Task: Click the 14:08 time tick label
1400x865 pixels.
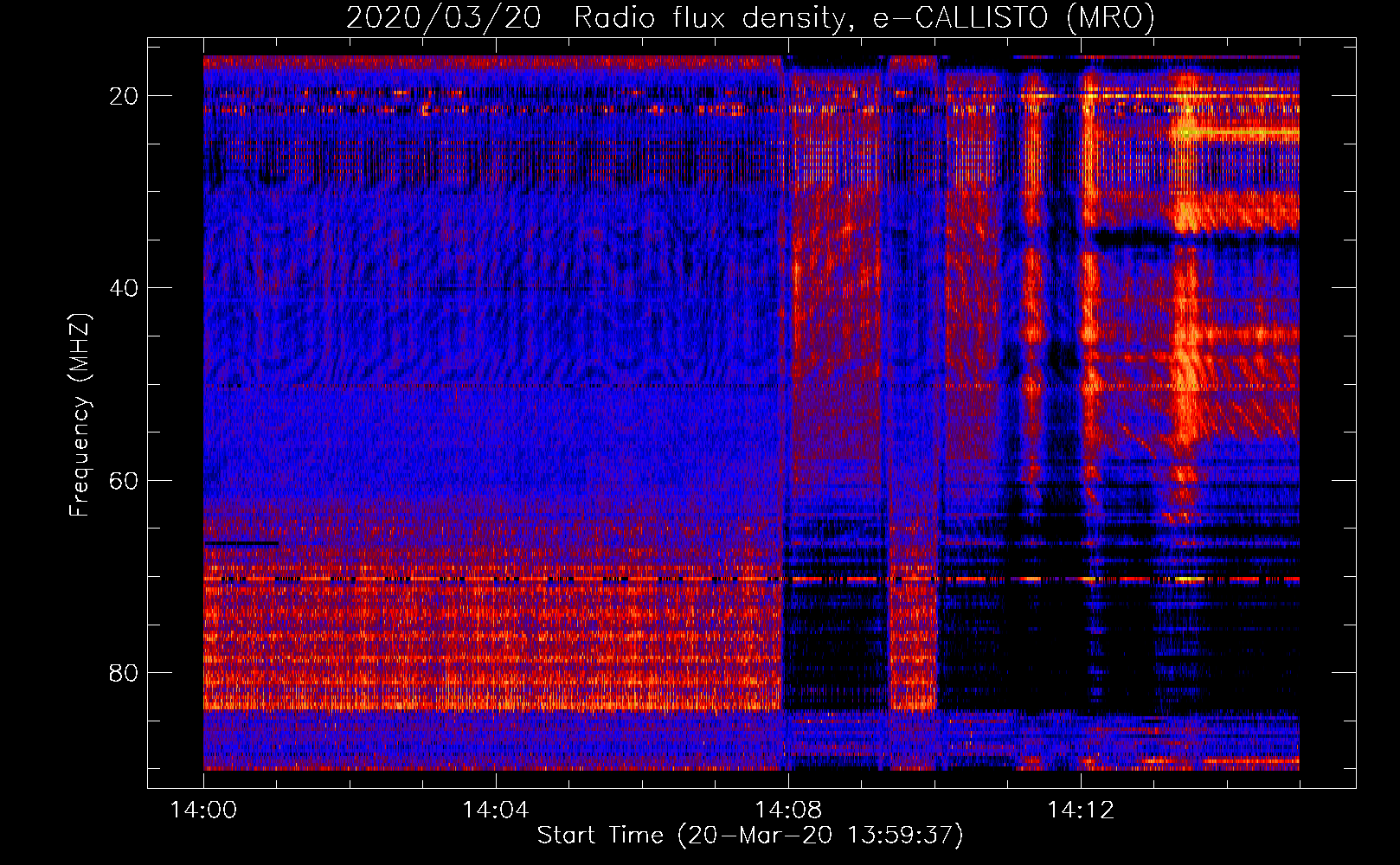Action: click(788, 811)
